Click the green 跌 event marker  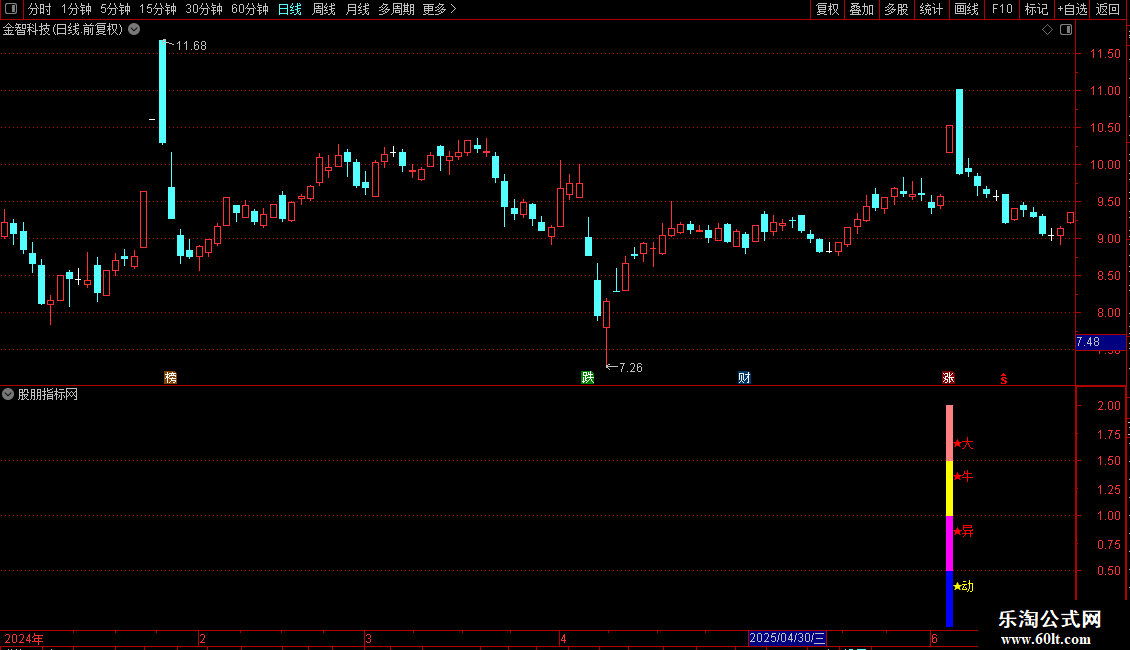[x=587, y=378]
